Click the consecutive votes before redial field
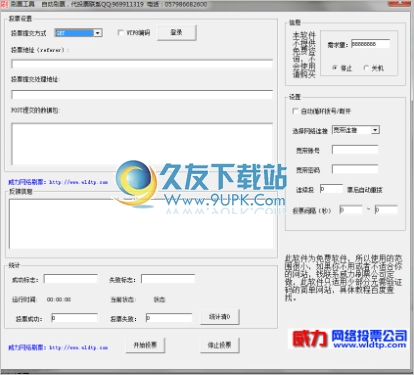Screen dimensions: 414x375 [331, 189]
